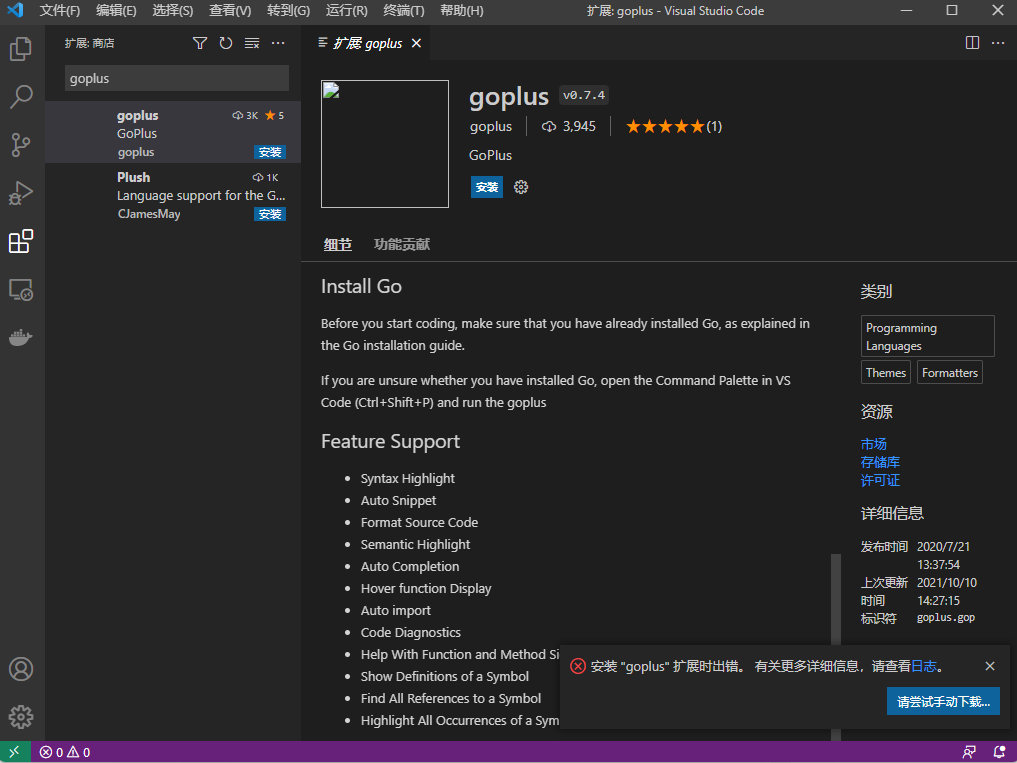Open the 文件(F) menu
The image size is (1017, 763).
click(x=60, y=10)
